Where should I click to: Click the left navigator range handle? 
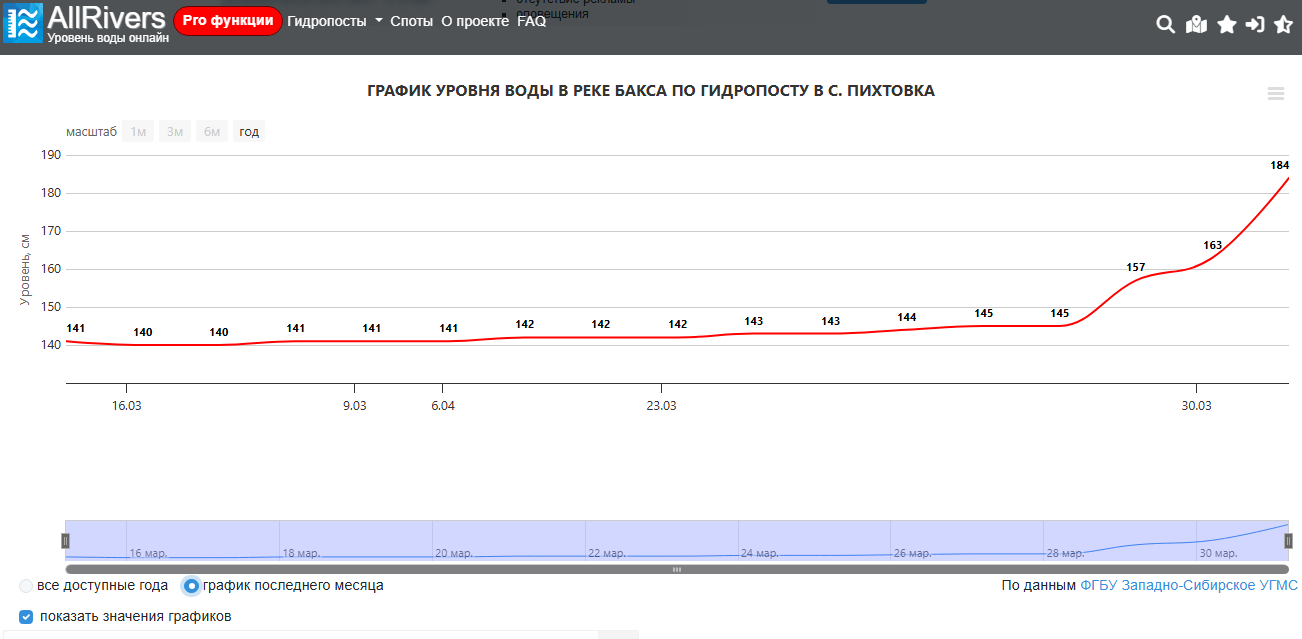tap(66, 540)
